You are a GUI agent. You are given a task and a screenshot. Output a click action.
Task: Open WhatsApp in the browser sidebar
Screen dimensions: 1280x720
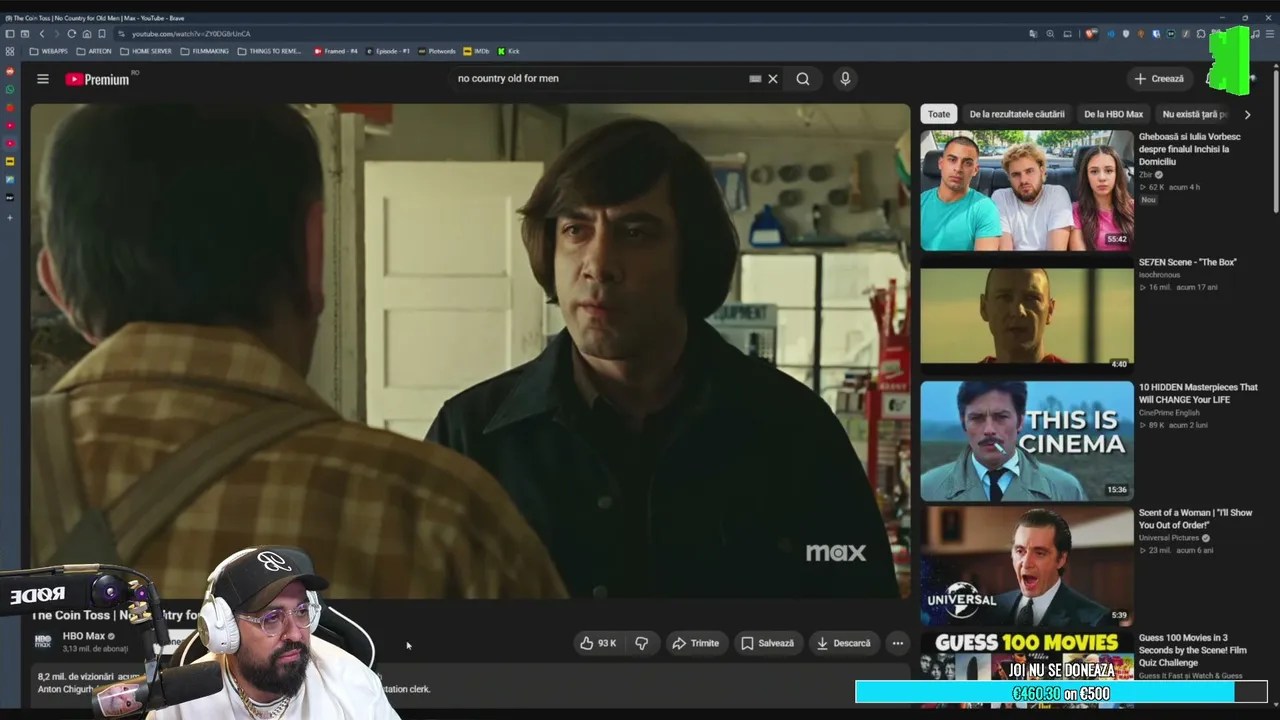[x=10, y=89]
